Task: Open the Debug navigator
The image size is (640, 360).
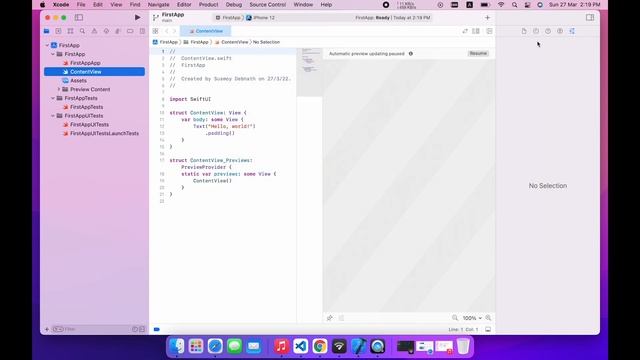Action: 118,31
